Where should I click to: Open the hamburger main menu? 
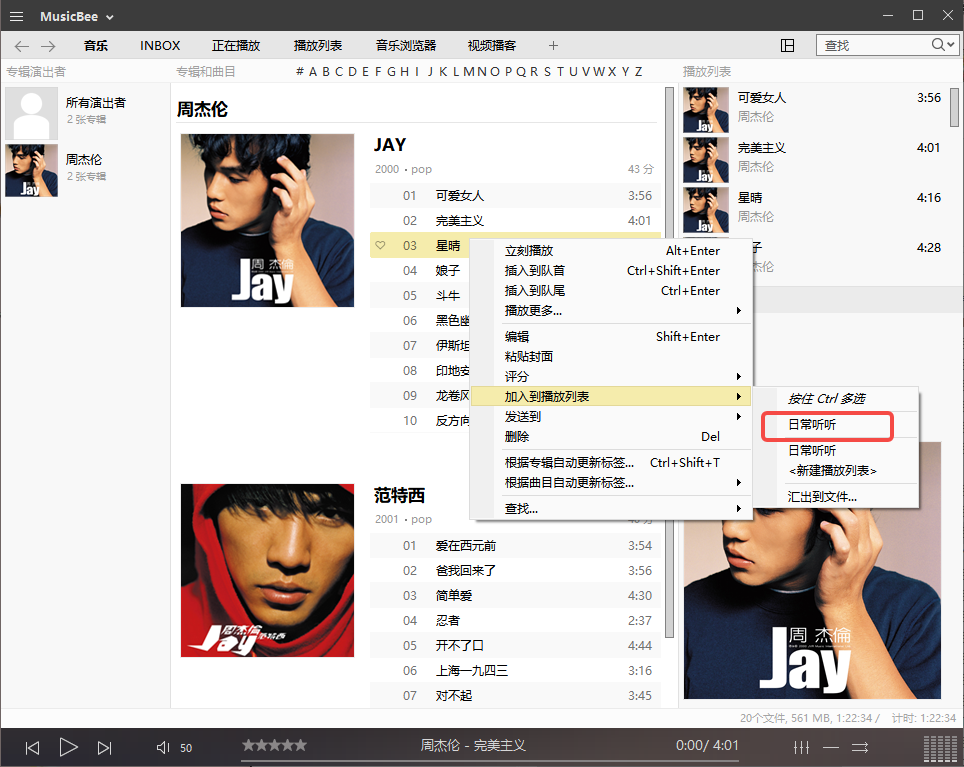point(17,17)
